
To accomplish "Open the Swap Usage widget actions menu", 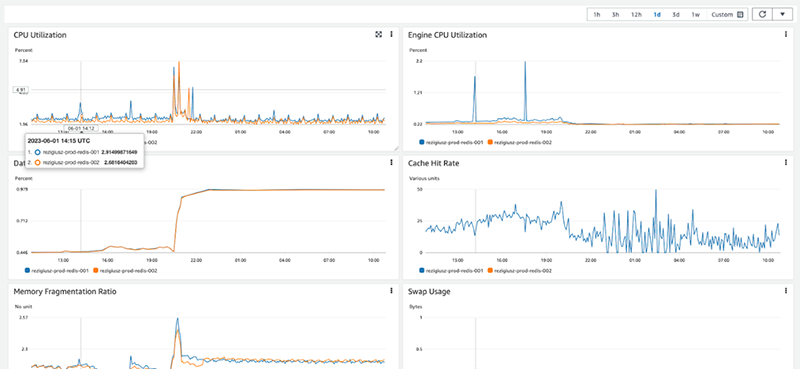I will point(786,290).
